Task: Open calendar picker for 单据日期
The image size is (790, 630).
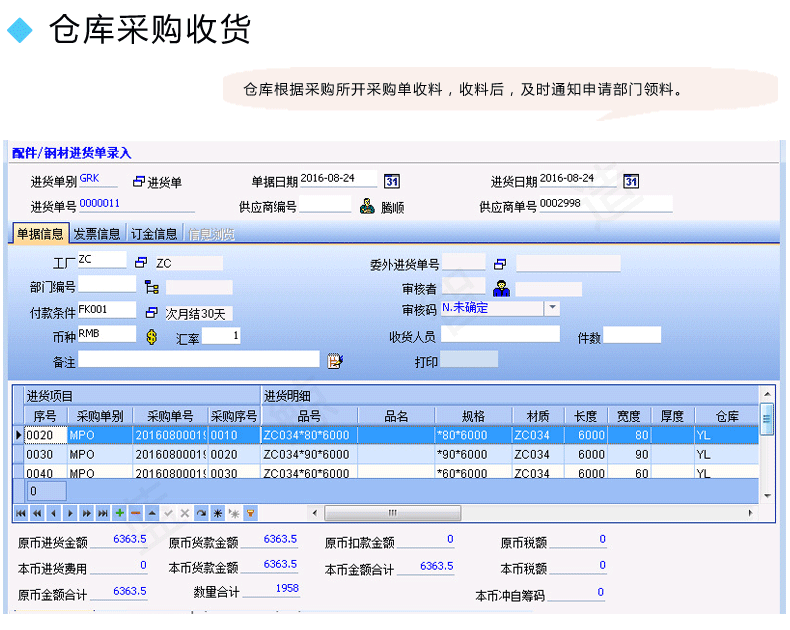Action: click(391, 181)
